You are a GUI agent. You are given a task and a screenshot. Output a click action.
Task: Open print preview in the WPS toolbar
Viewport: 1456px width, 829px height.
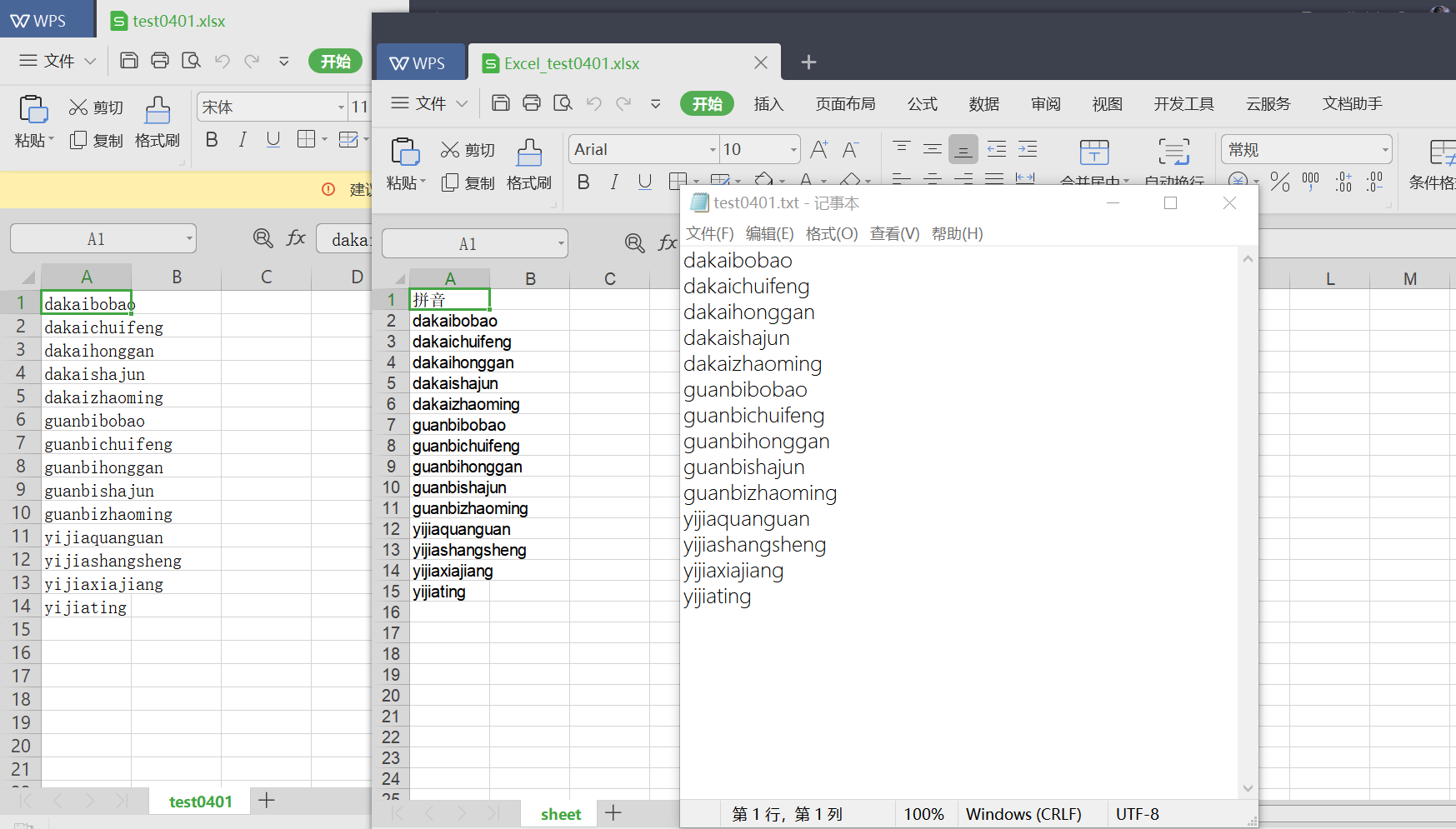(x=563, y=103)
